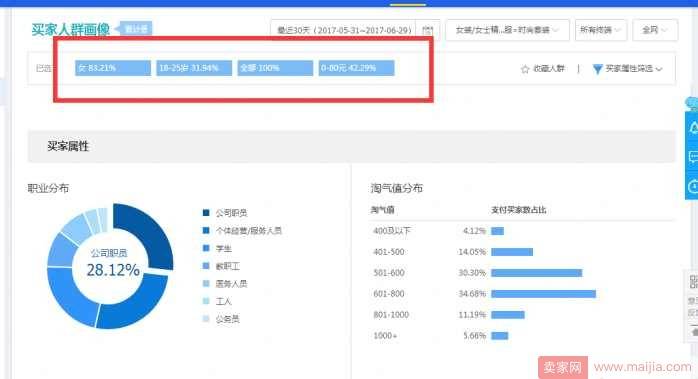Click the 18-25岁 31.94% filter tag
Viewport: 698px width, 379px height.
click(x=194, y=68)
